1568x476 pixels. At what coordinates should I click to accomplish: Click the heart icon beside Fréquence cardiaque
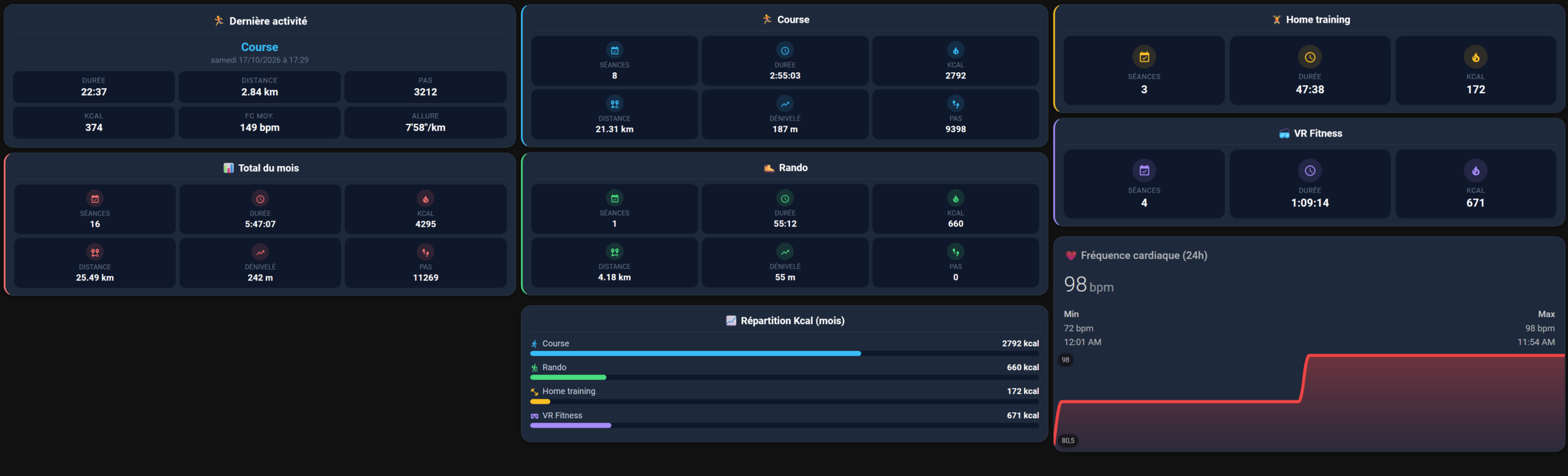(x=1071, y=255)
